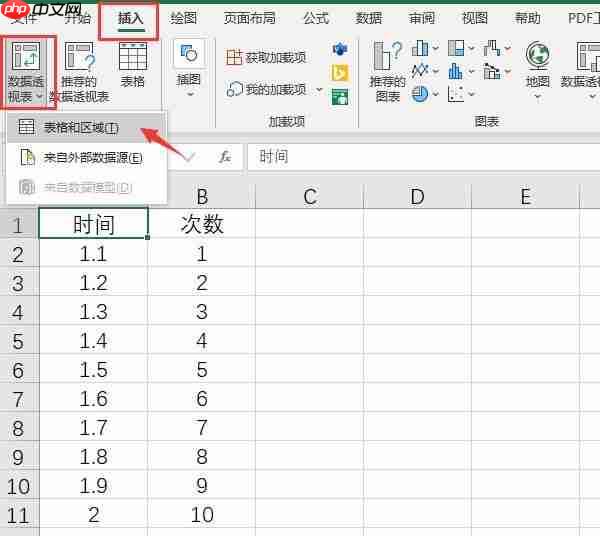Click the Bing Maps add-in icon
This screenshot has width=600, height=536.
click(340, 73)
